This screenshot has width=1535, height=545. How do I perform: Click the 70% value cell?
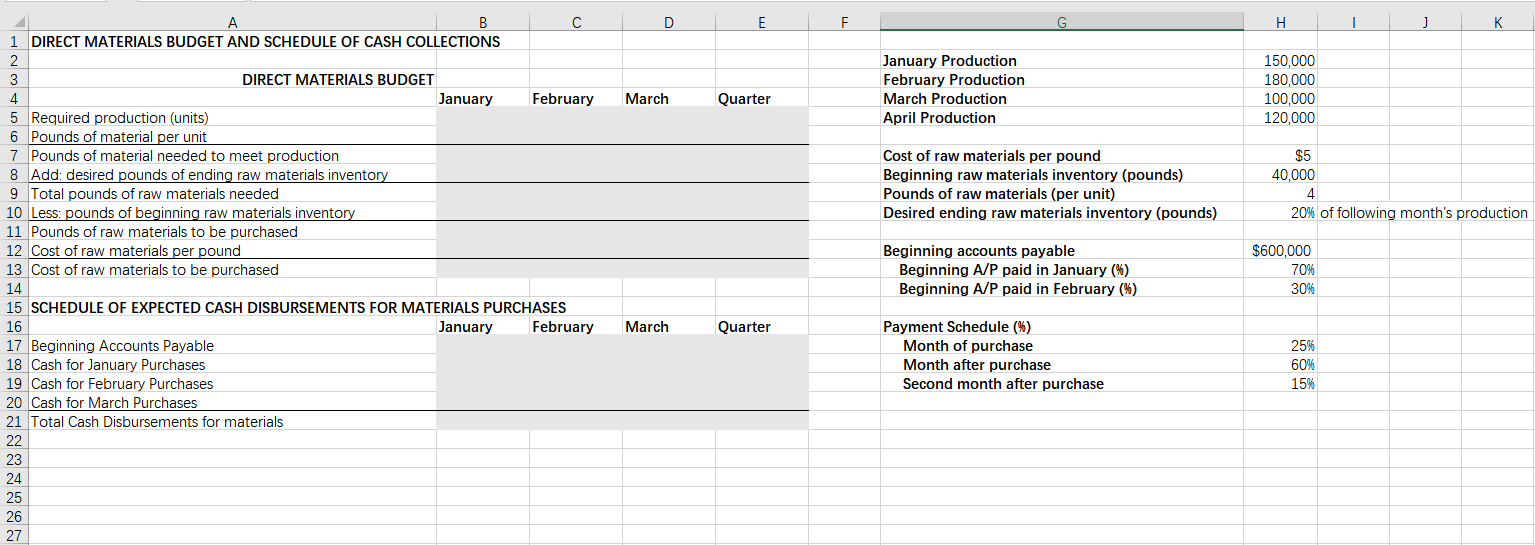coord(1304,270)
